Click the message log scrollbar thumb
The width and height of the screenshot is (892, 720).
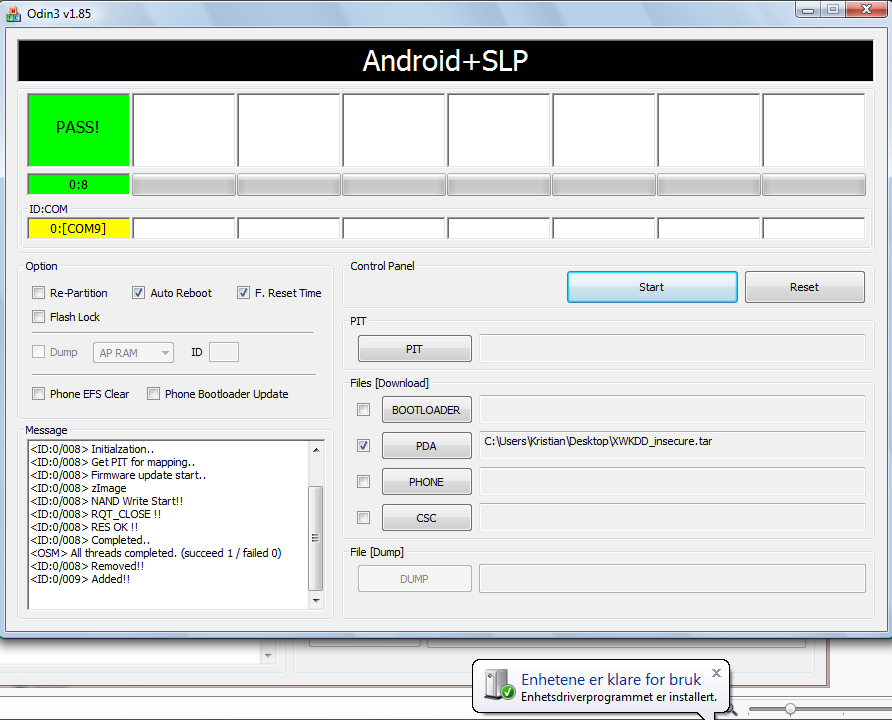(x=316, y=538)
